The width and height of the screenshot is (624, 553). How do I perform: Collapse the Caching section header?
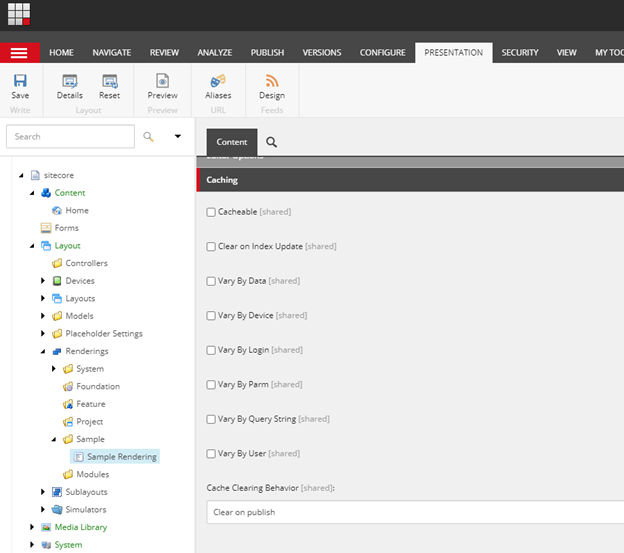point(410,180)
